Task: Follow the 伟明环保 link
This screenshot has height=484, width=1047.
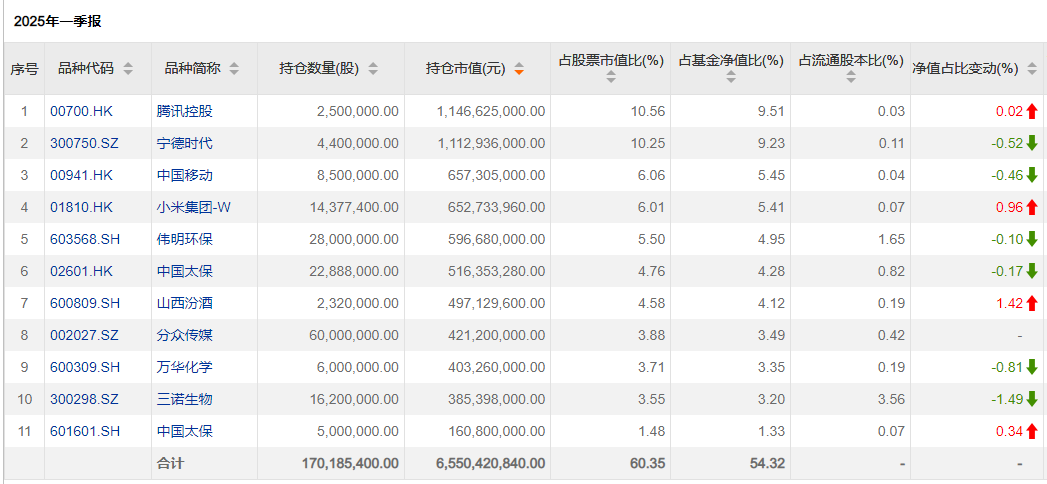Action: (x=184, y=239)
